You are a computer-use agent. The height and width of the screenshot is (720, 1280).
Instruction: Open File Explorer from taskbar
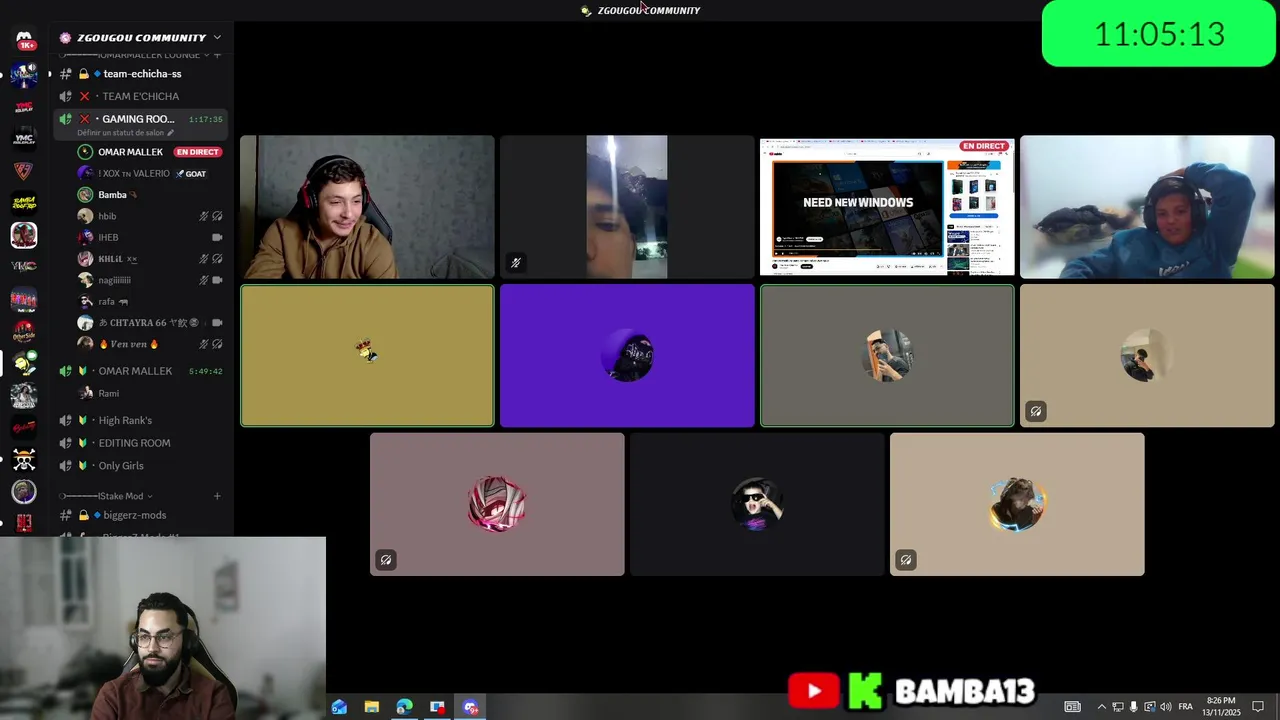click(372, 707)
